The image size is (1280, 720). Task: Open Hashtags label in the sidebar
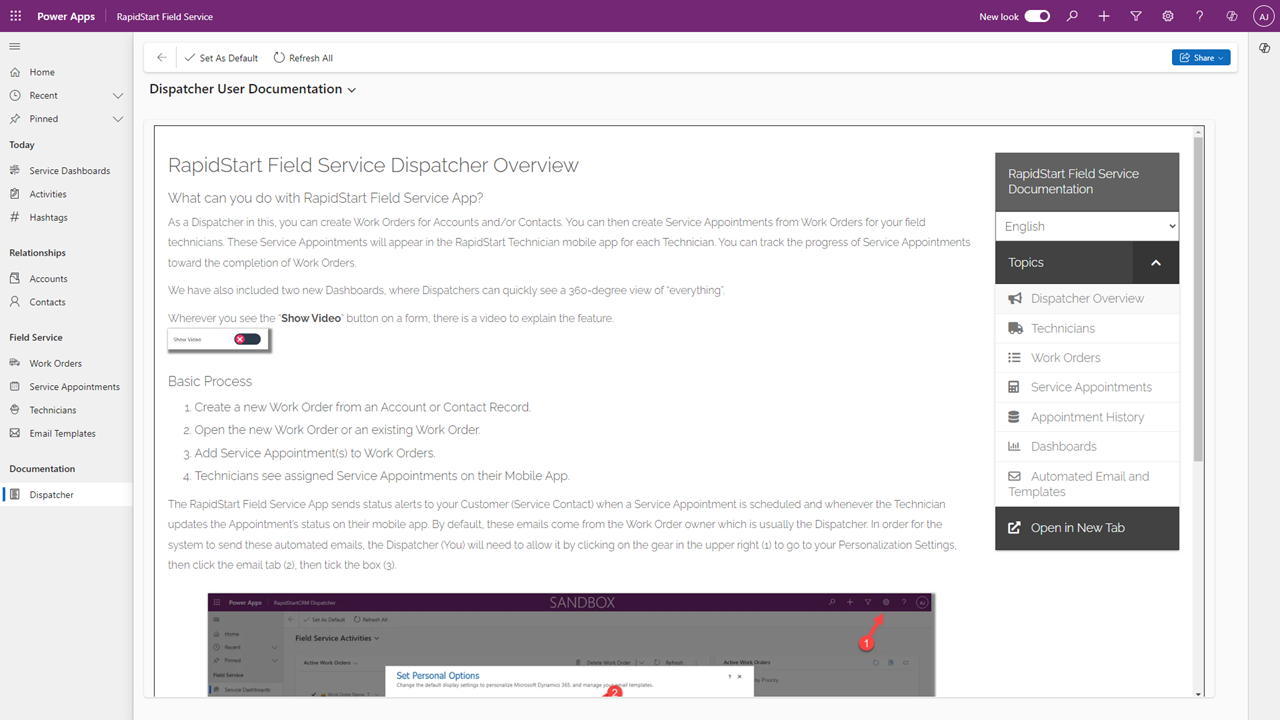(49, 217)
